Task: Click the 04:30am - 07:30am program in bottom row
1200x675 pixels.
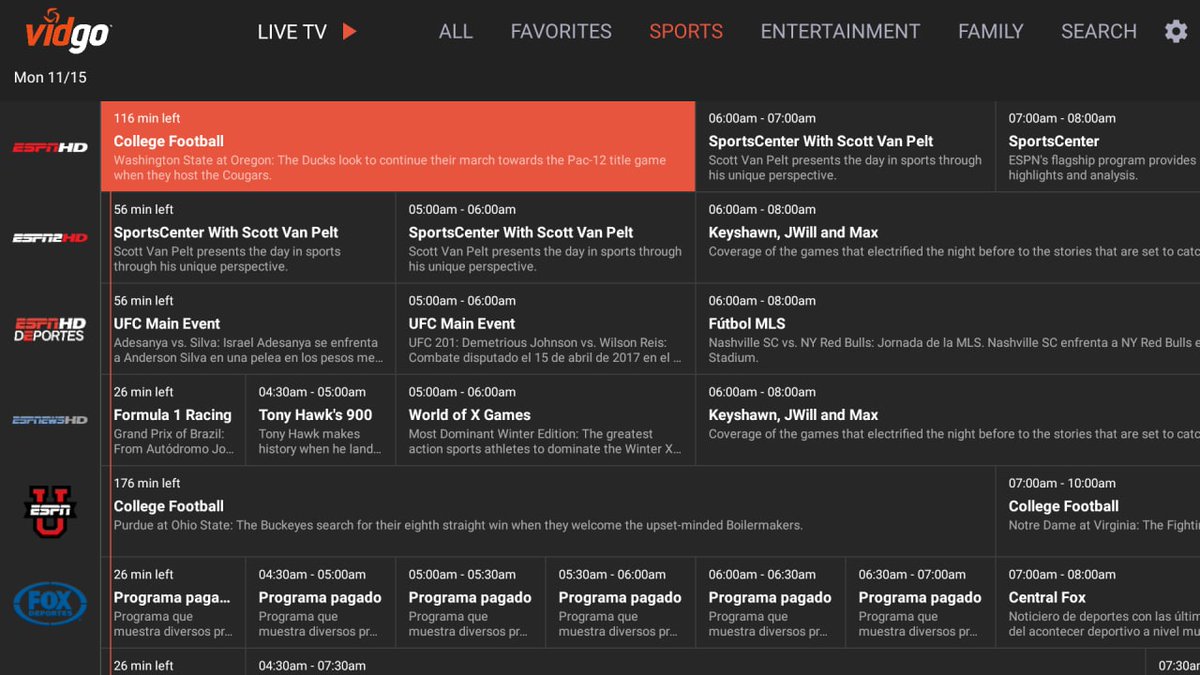Action: coord(696,662)
